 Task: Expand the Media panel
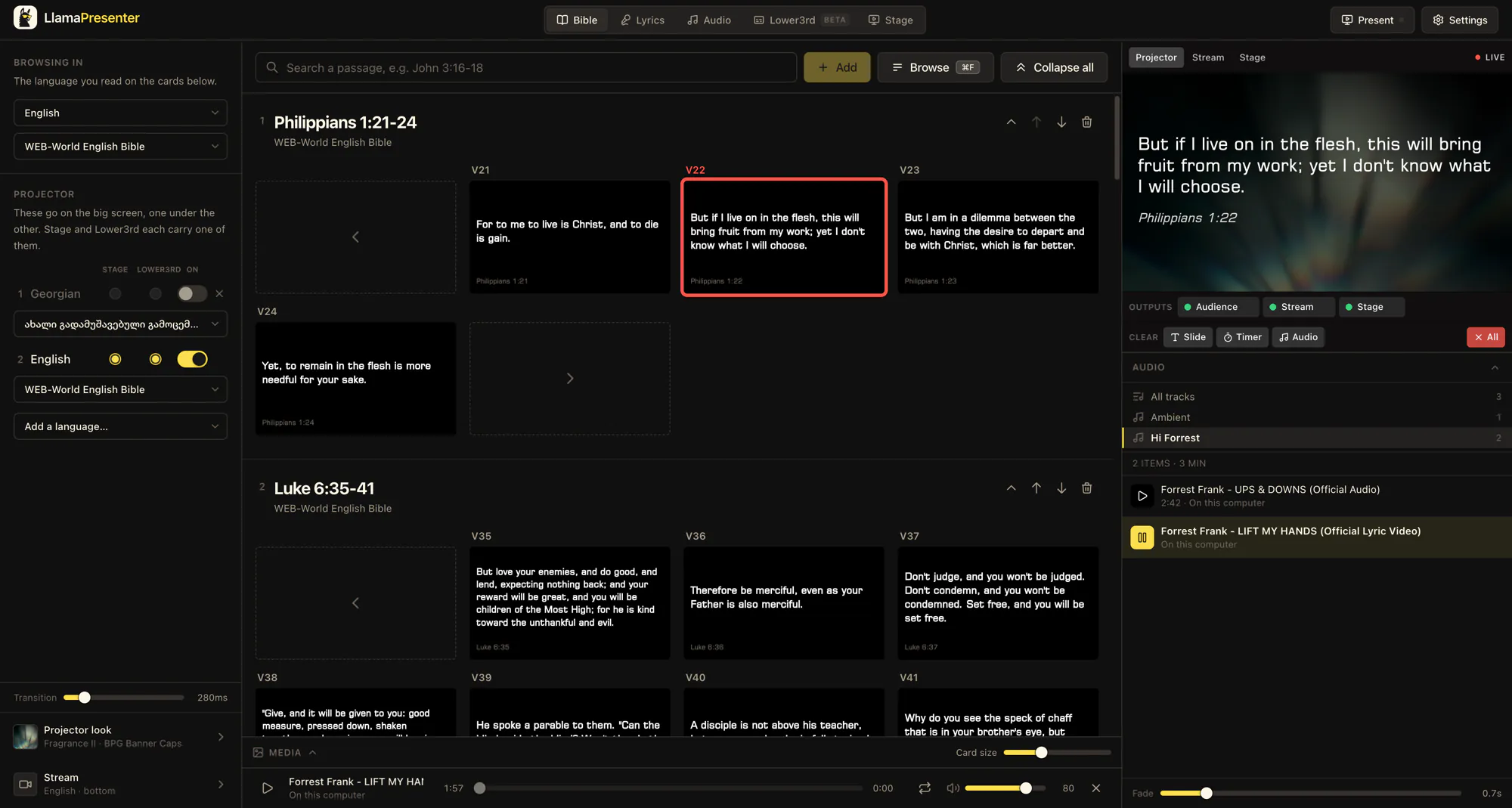tap(284, 752)
